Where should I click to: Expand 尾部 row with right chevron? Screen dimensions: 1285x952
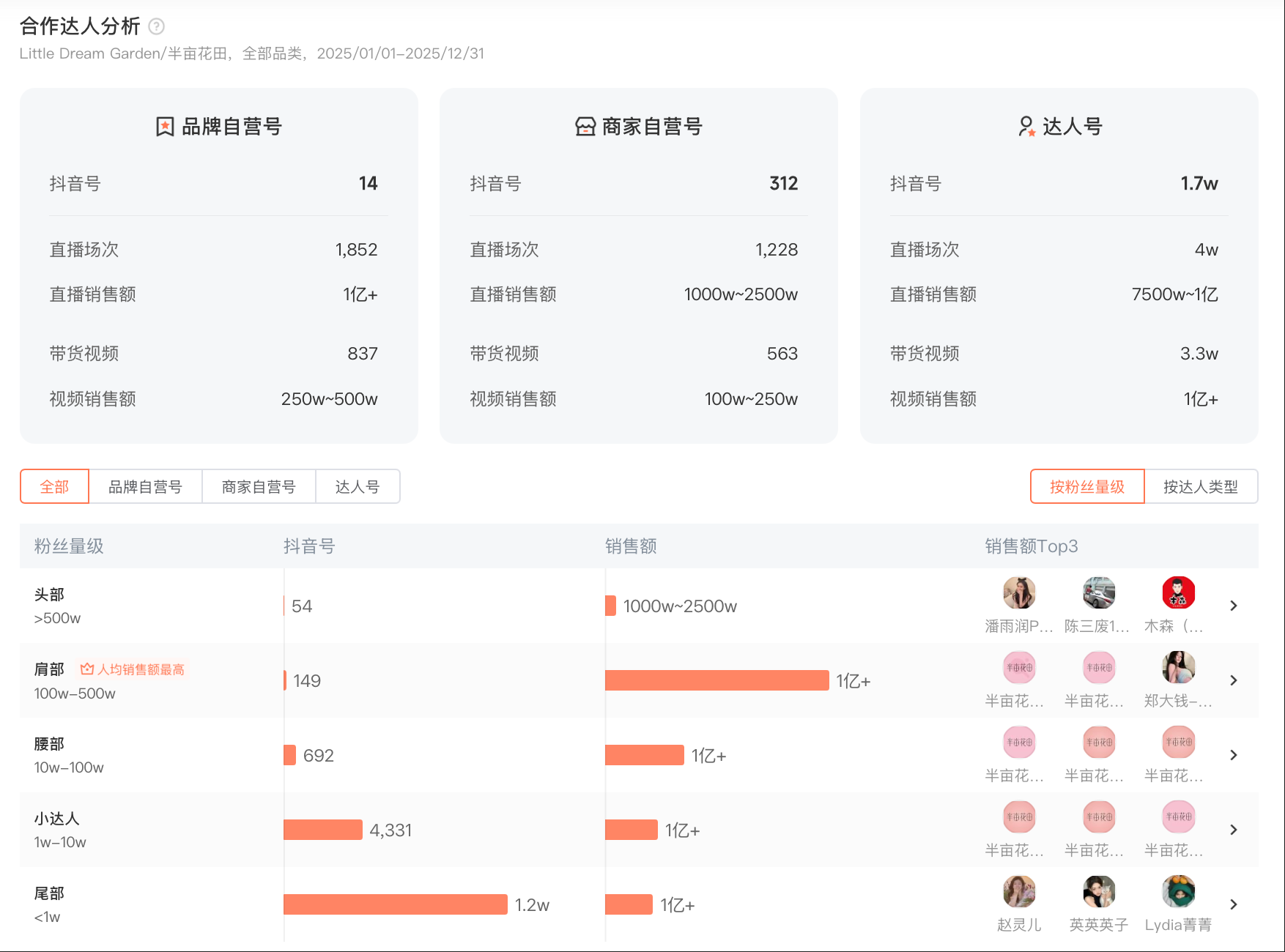pyautogui.click(x=1234, y=904)
